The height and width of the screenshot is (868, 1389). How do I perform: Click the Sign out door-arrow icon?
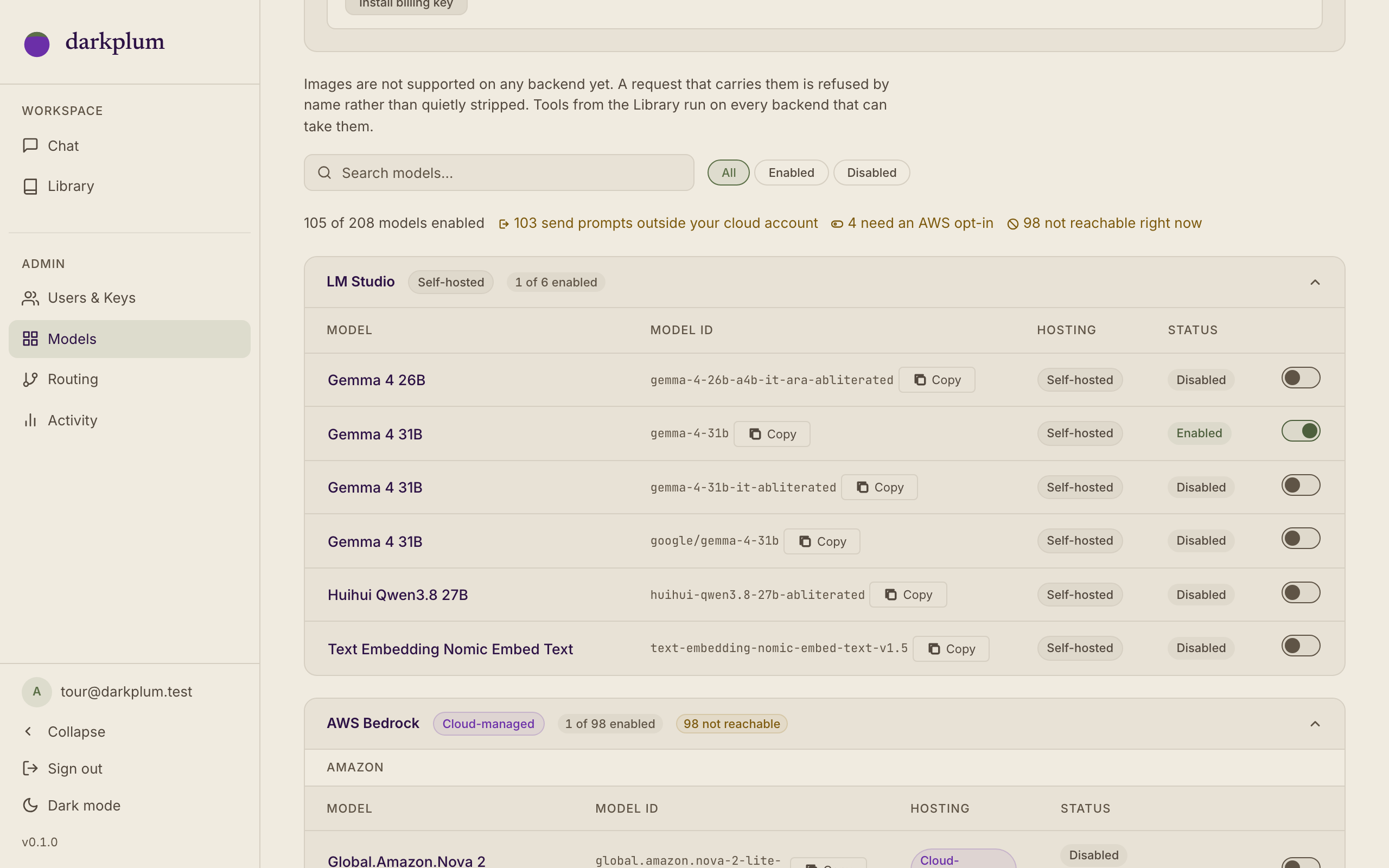pos(30,768)
